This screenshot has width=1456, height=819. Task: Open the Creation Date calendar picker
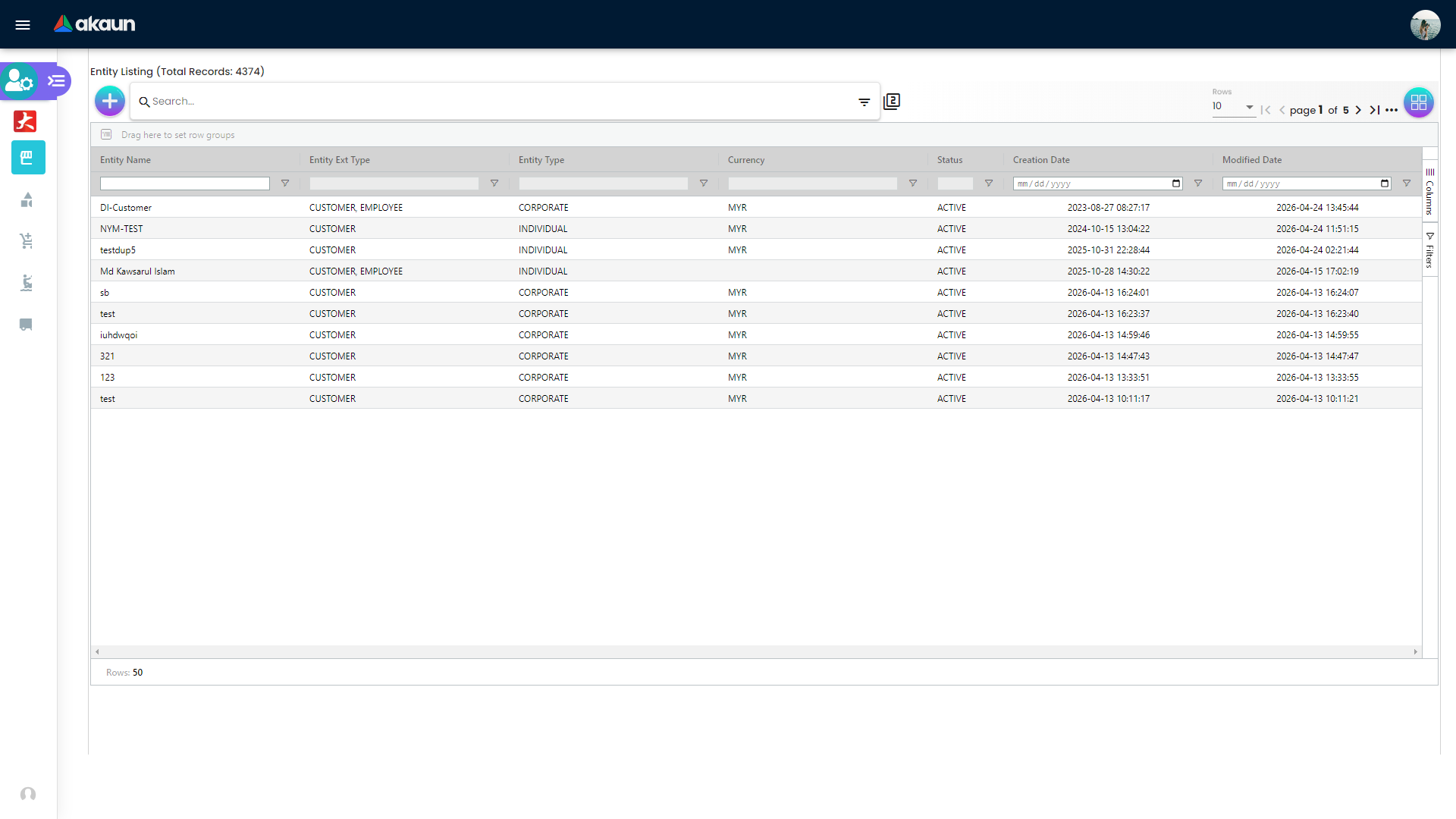(x=1175, y=183)
